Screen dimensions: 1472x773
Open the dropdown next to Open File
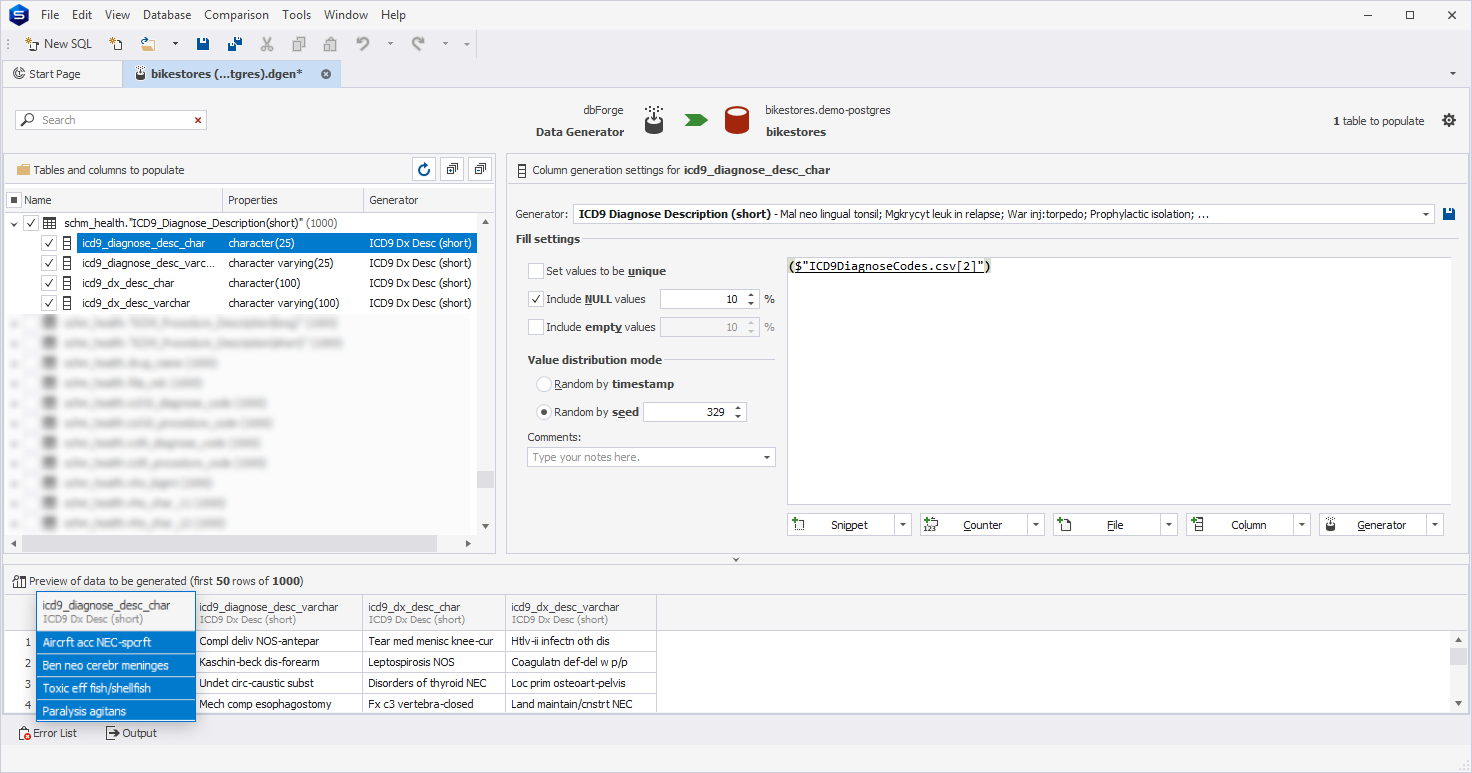pyautogui.click(x=175, y=44)
